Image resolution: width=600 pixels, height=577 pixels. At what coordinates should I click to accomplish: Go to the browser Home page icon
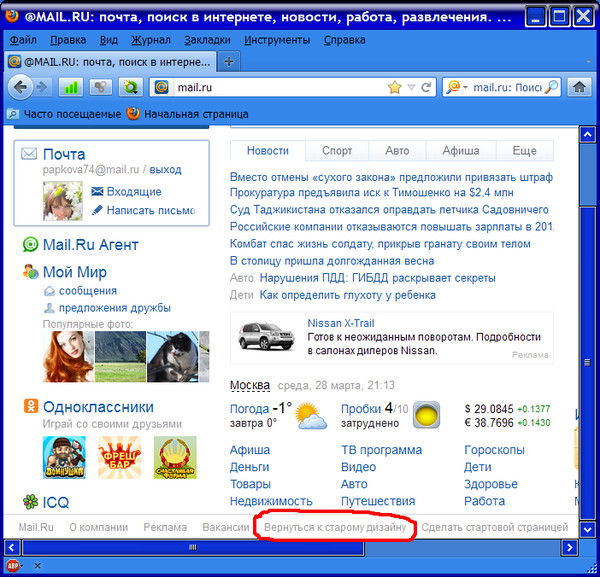point(579,87)
